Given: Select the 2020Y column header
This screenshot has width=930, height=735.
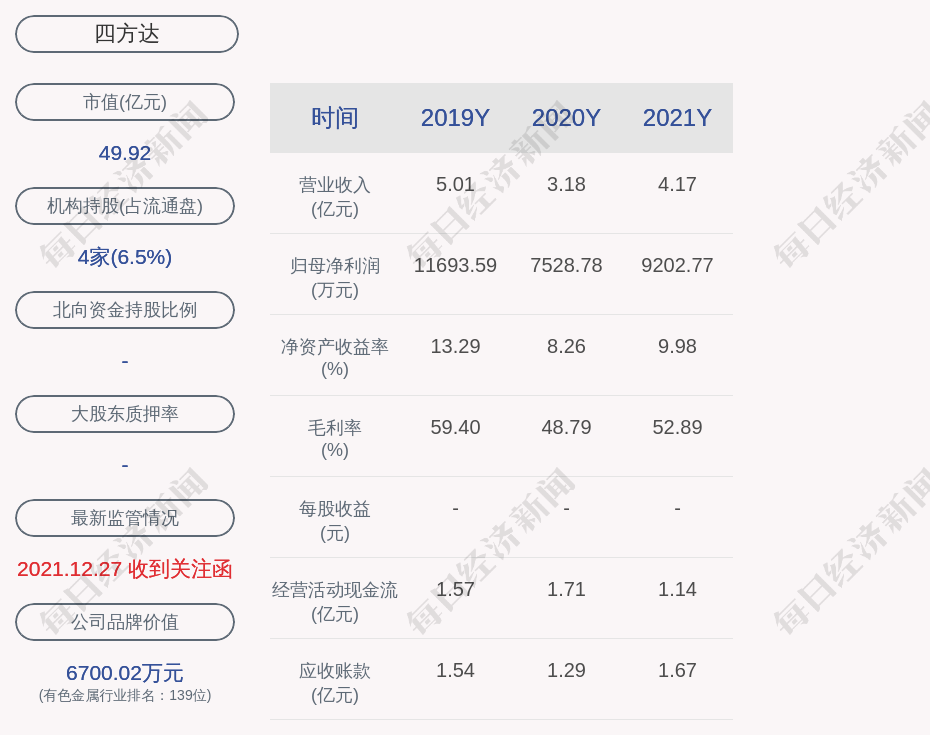Looking at the screenshot, I should 566,118.
